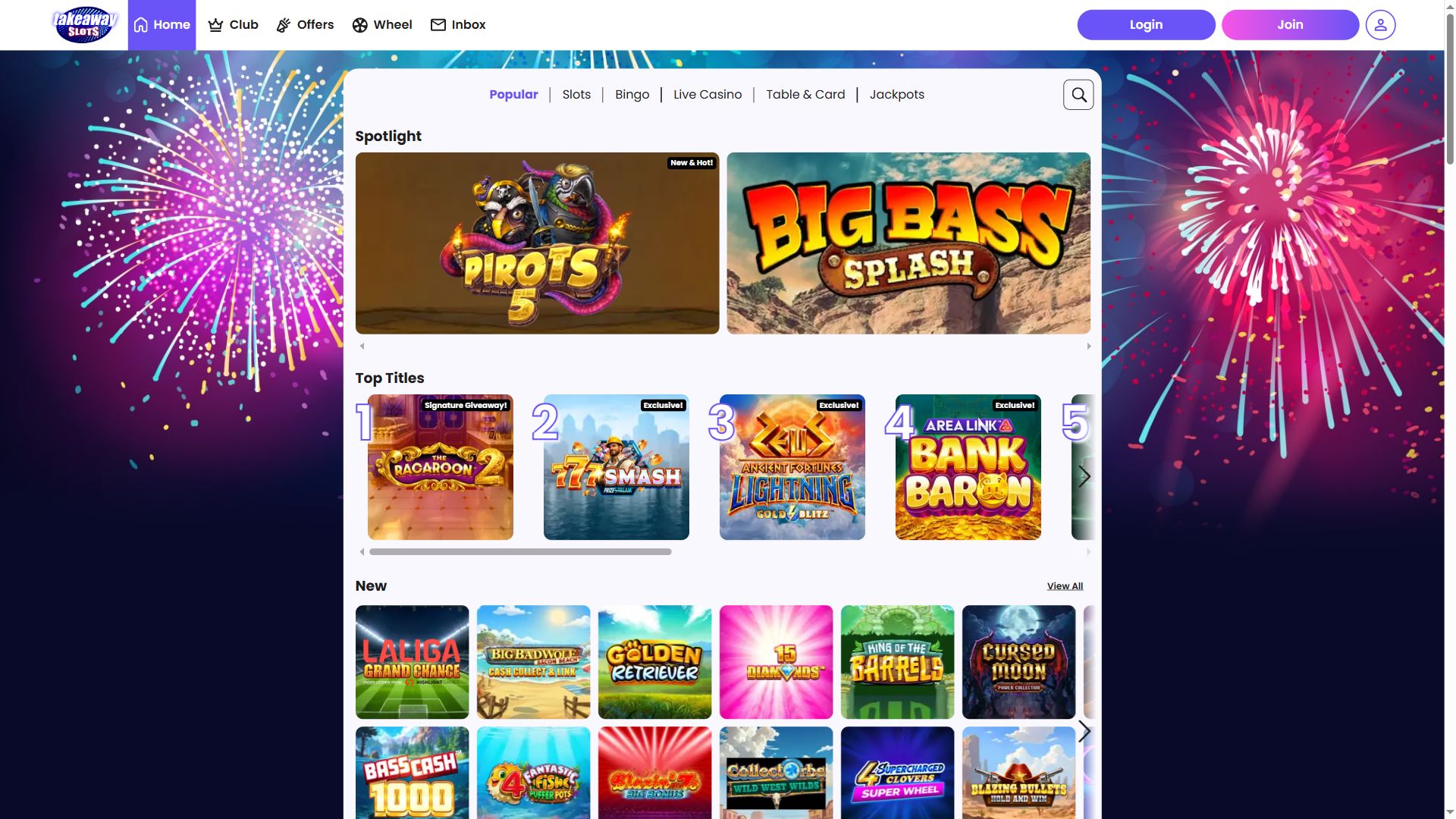
Task: Open the 777 Smash game tile
Action: click(617, 467)
